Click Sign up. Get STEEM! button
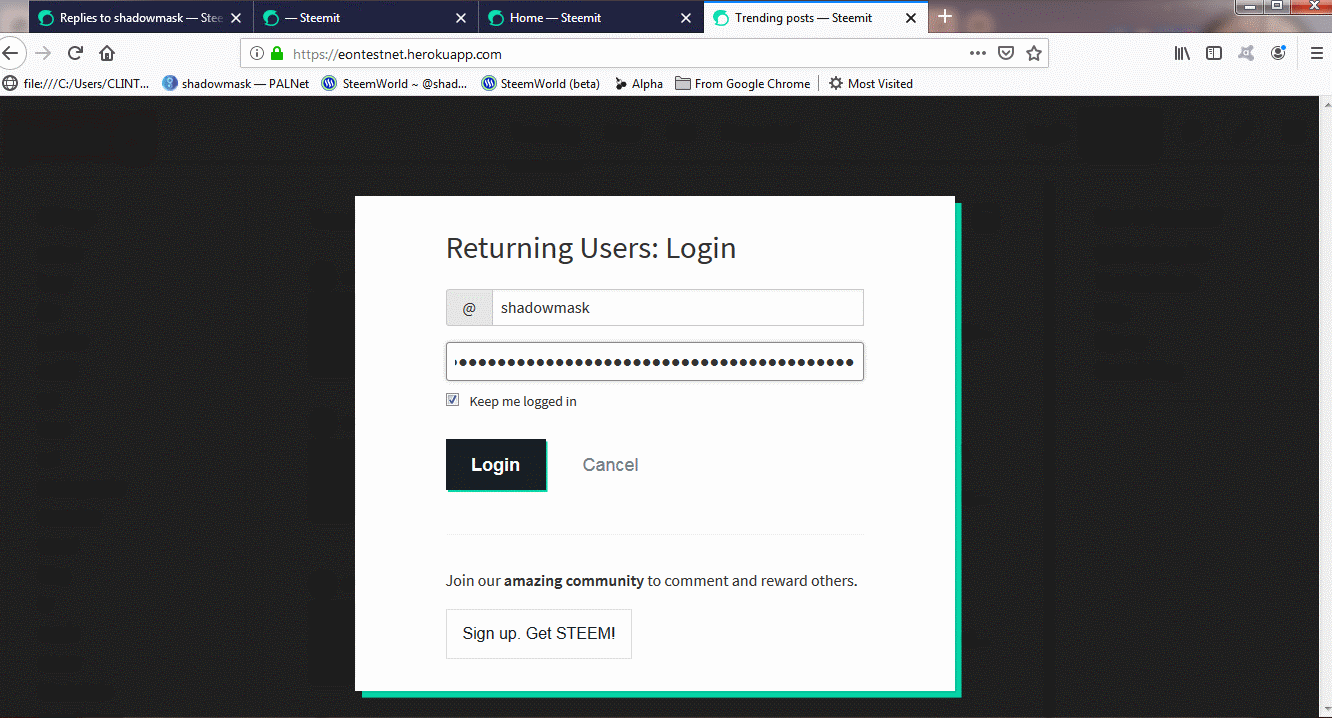The height and width of the screenshot is (718, 1332). click(539, 634)
